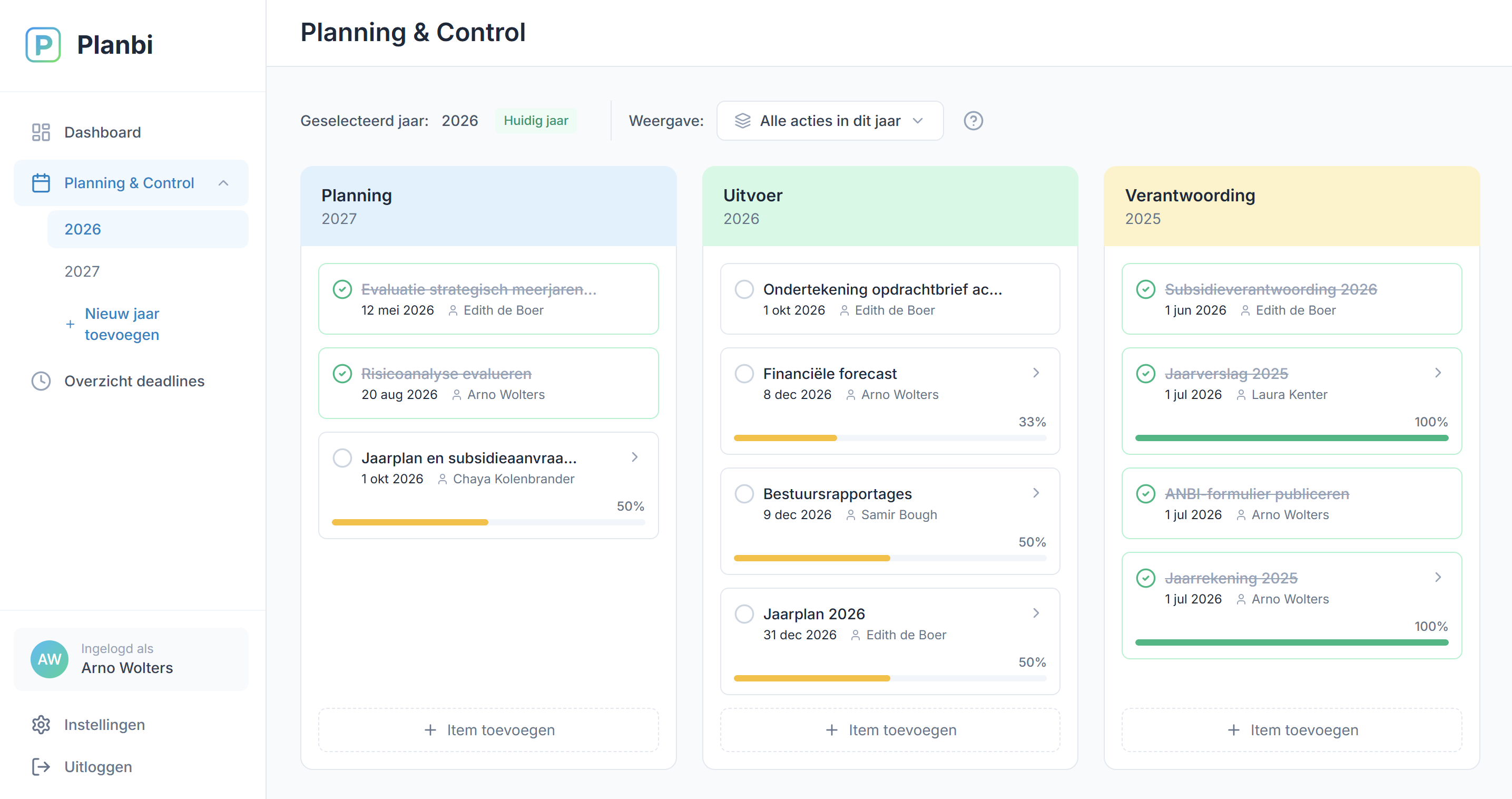Click the Instellingen gear icon
The width and height of the screenshot is (1512, 799).
tap(41, 725)
